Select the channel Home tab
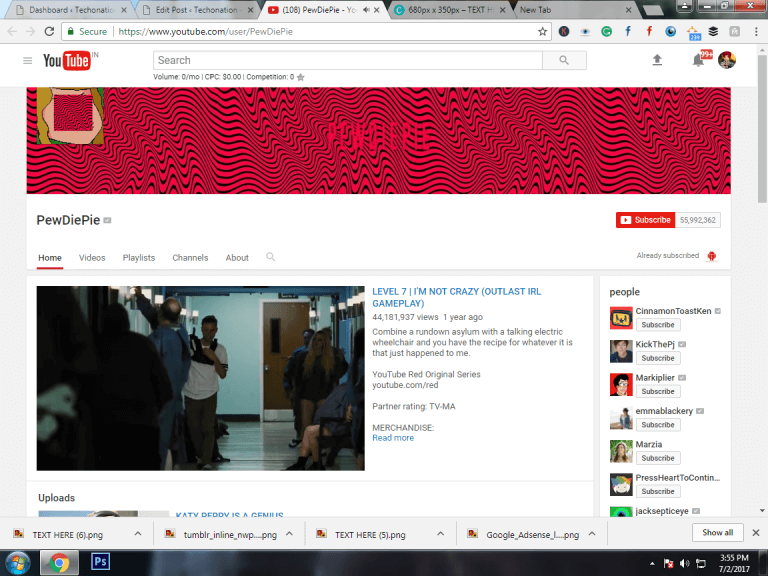 50,258
